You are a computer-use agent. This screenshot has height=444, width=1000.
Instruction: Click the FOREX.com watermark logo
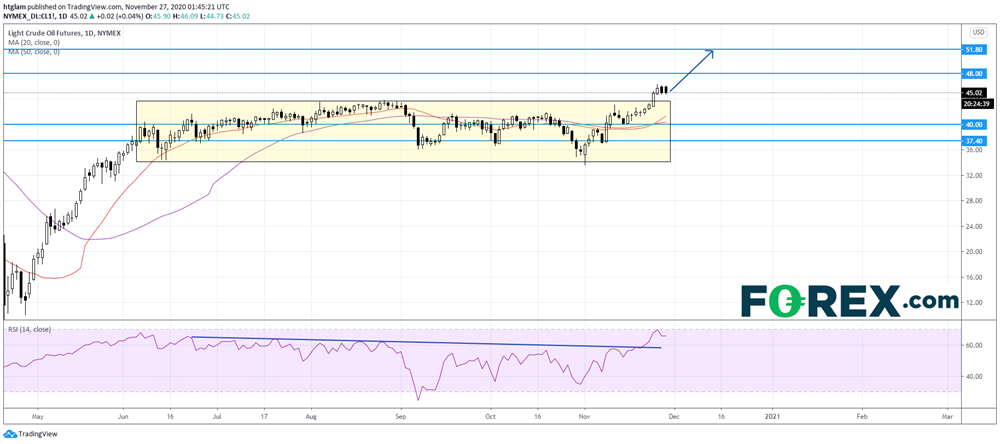click(849, 300)
